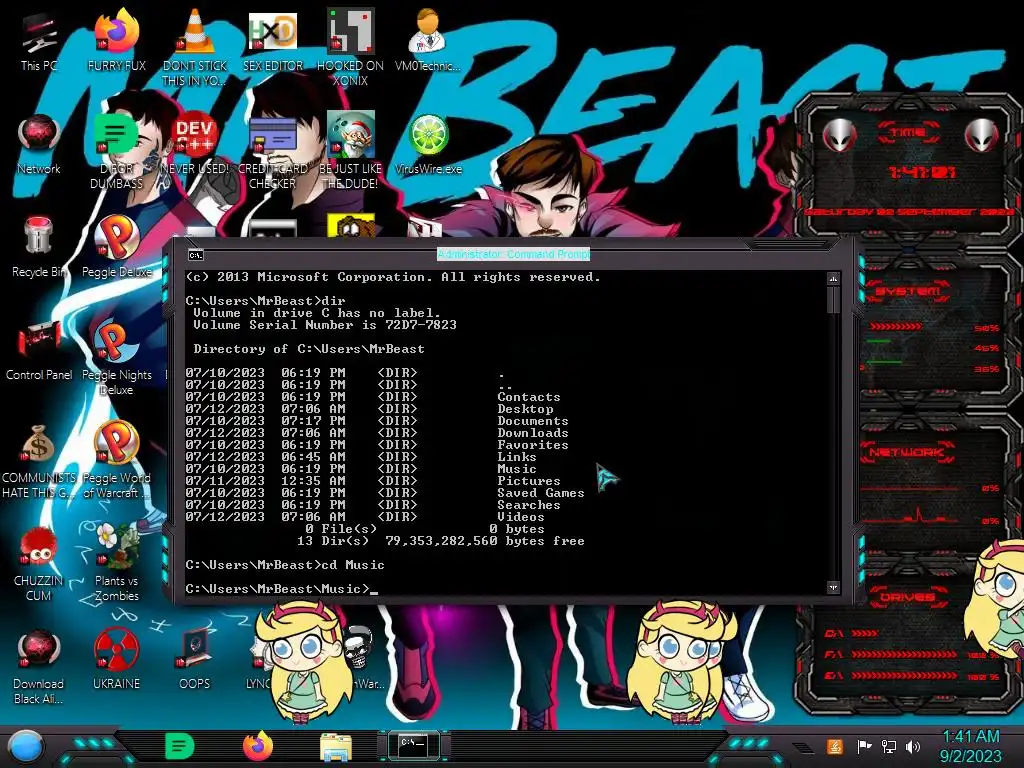The width and height of the screenshot is (1024, 768).
Task: Open the green D FOR DUMBASS shortcut
Action: pyautogui.click(x=116, y=150)
